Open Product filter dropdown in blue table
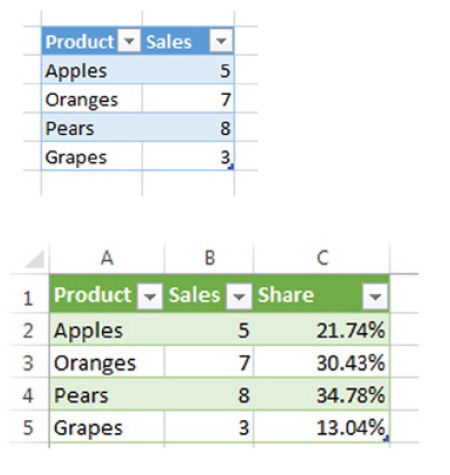This screenshot has width=450, height=475. [x=129, y=41]
